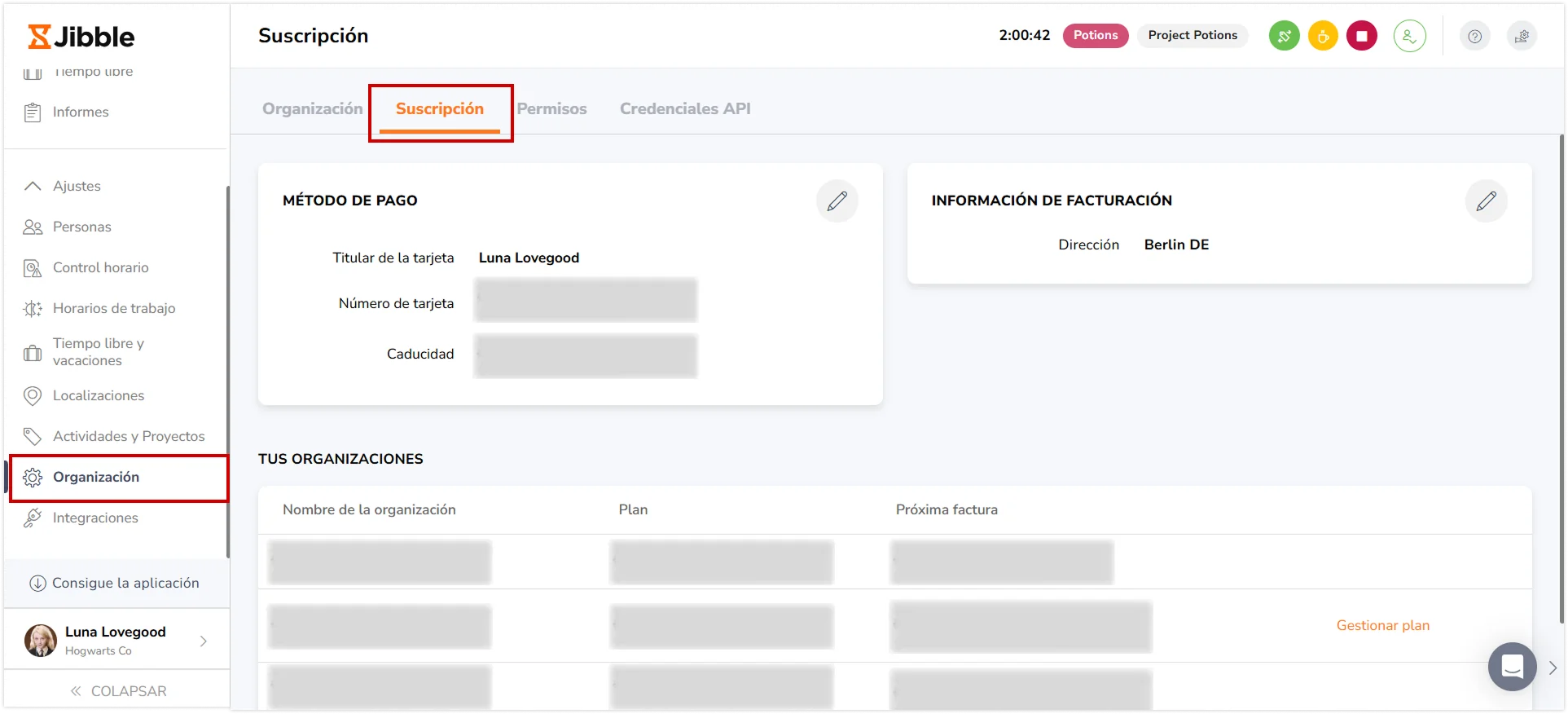Click COLAPSAR to collapse the sidebar
Image resolution: width=1568 pixels, height=714 pixels.
[x=118, y=691]
